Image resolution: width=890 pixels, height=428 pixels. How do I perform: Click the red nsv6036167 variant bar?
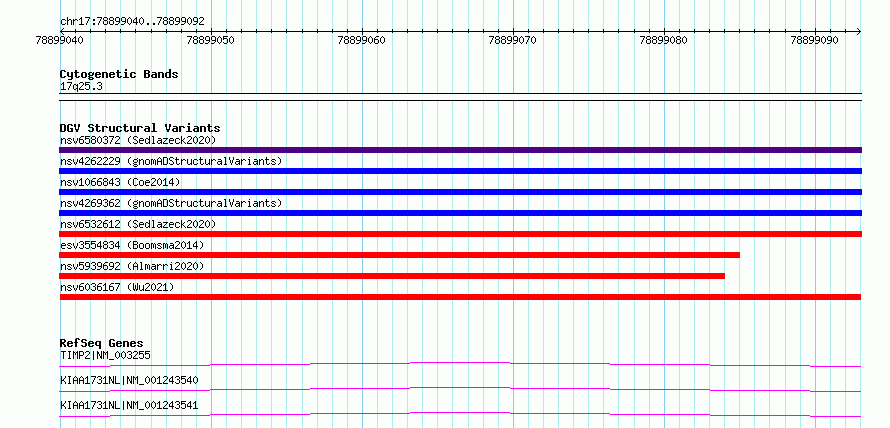[460, 297]
